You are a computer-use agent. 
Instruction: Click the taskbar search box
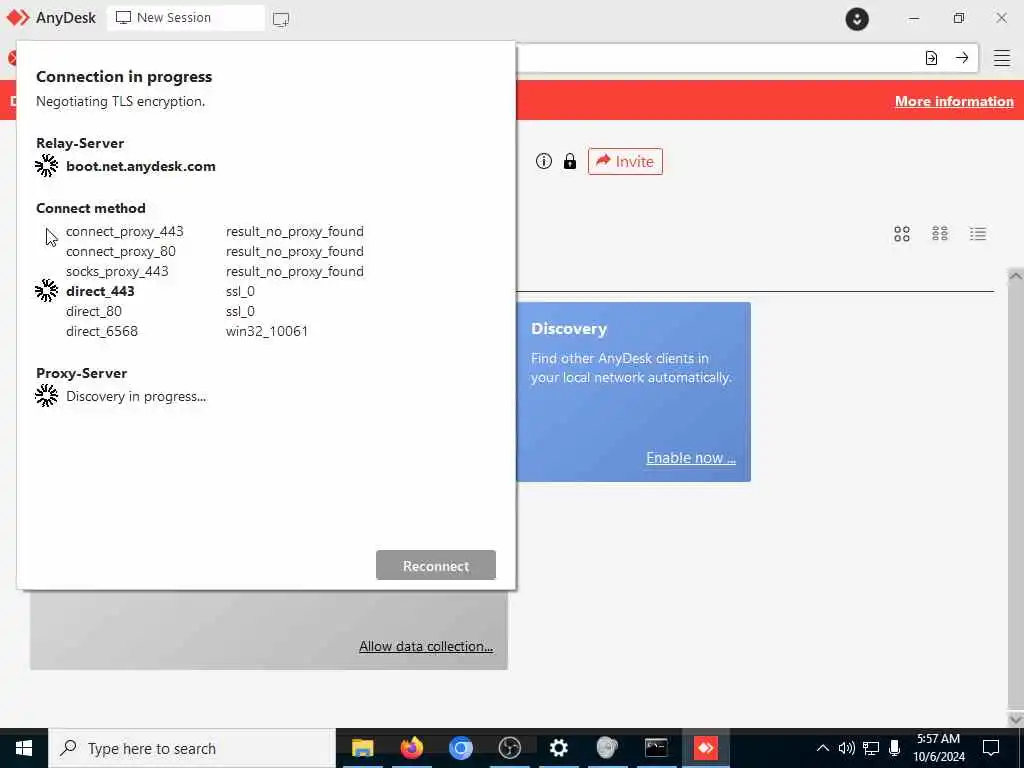click(192, 748)
